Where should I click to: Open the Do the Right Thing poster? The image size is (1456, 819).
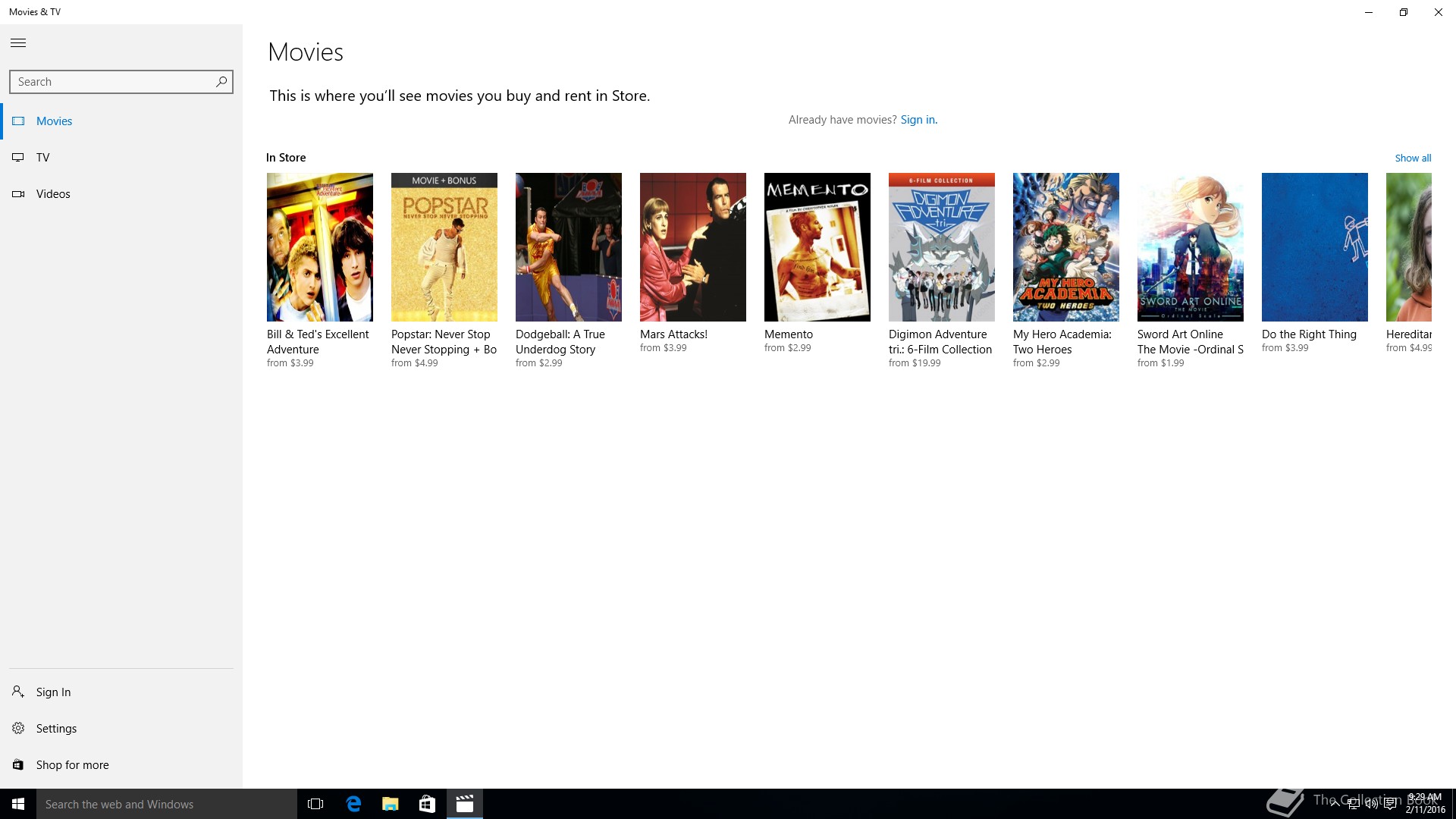coord(1315,247)
